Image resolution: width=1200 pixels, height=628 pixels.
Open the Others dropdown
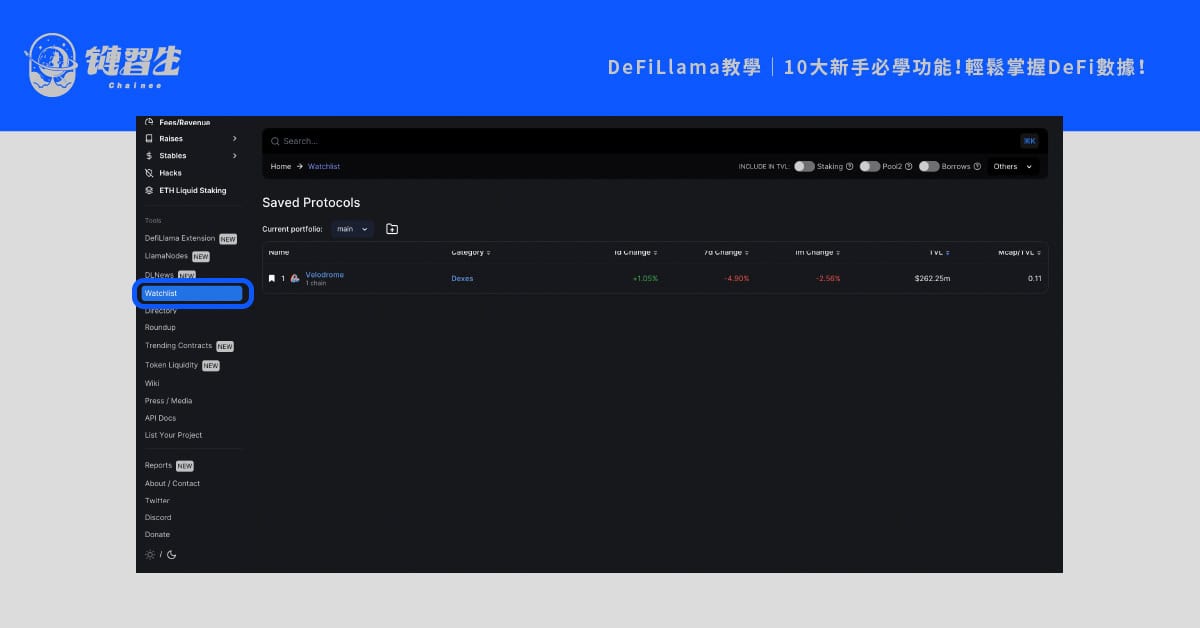click(x=1013, y=167)
